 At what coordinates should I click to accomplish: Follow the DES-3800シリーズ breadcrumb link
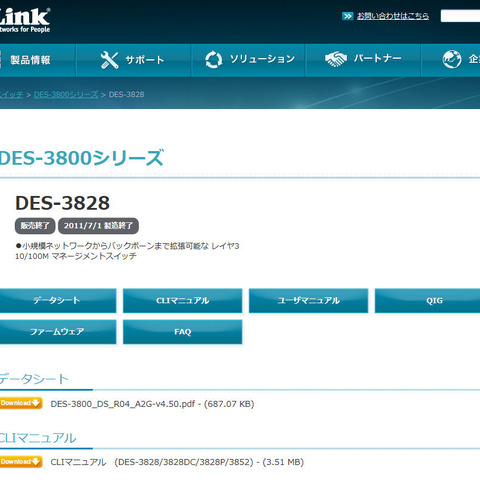[x=66, y=95]
